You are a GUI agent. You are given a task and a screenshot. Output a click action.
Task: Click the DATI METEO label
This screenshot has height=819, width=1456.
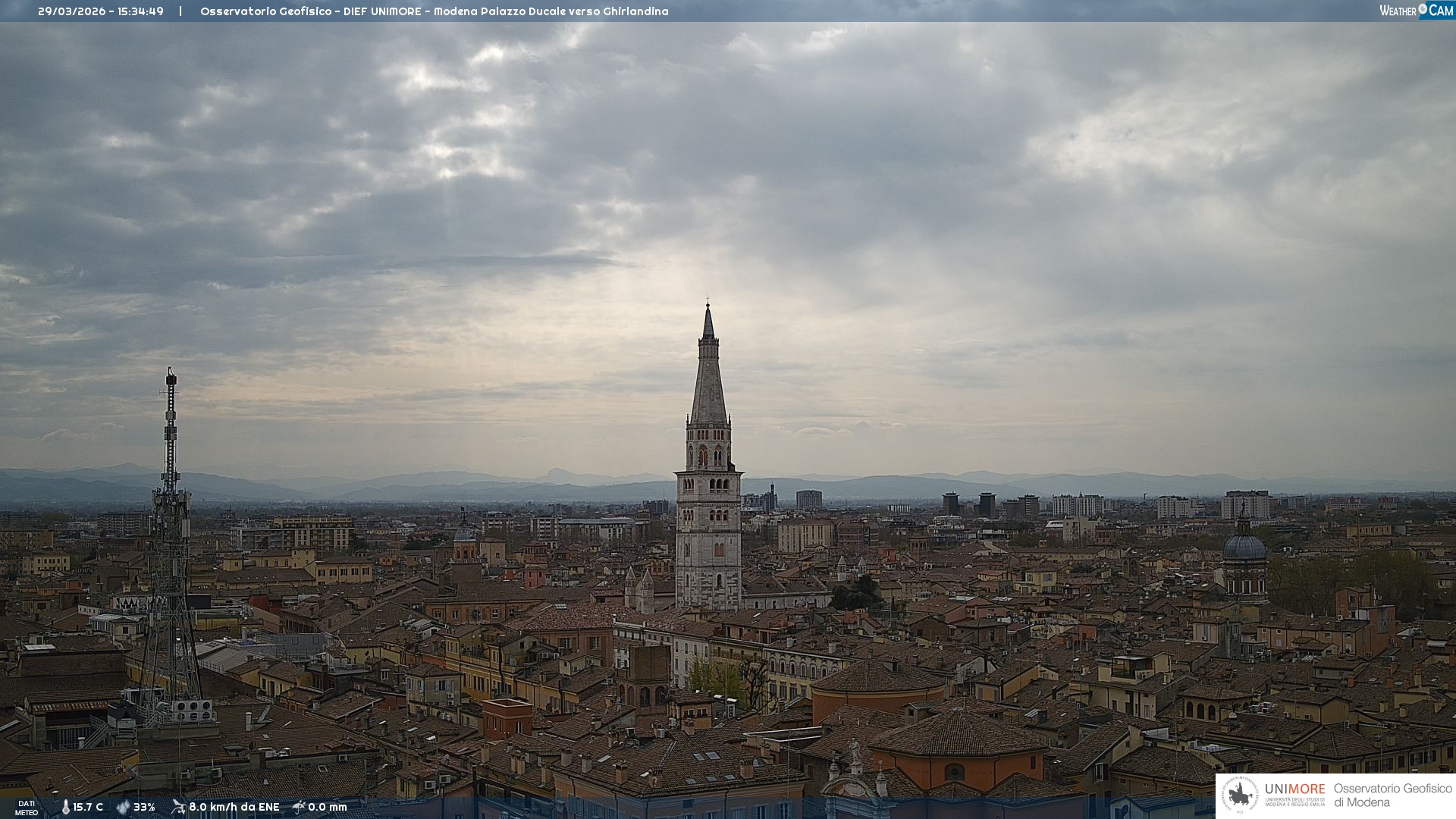(x=27, y=808)
